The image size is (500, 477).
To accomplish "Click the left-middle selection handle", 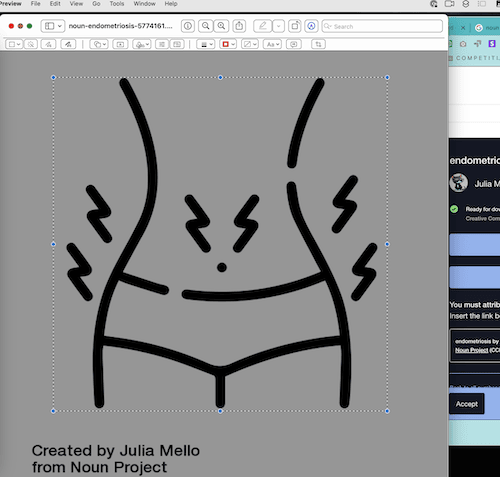I will pos(53,244).
